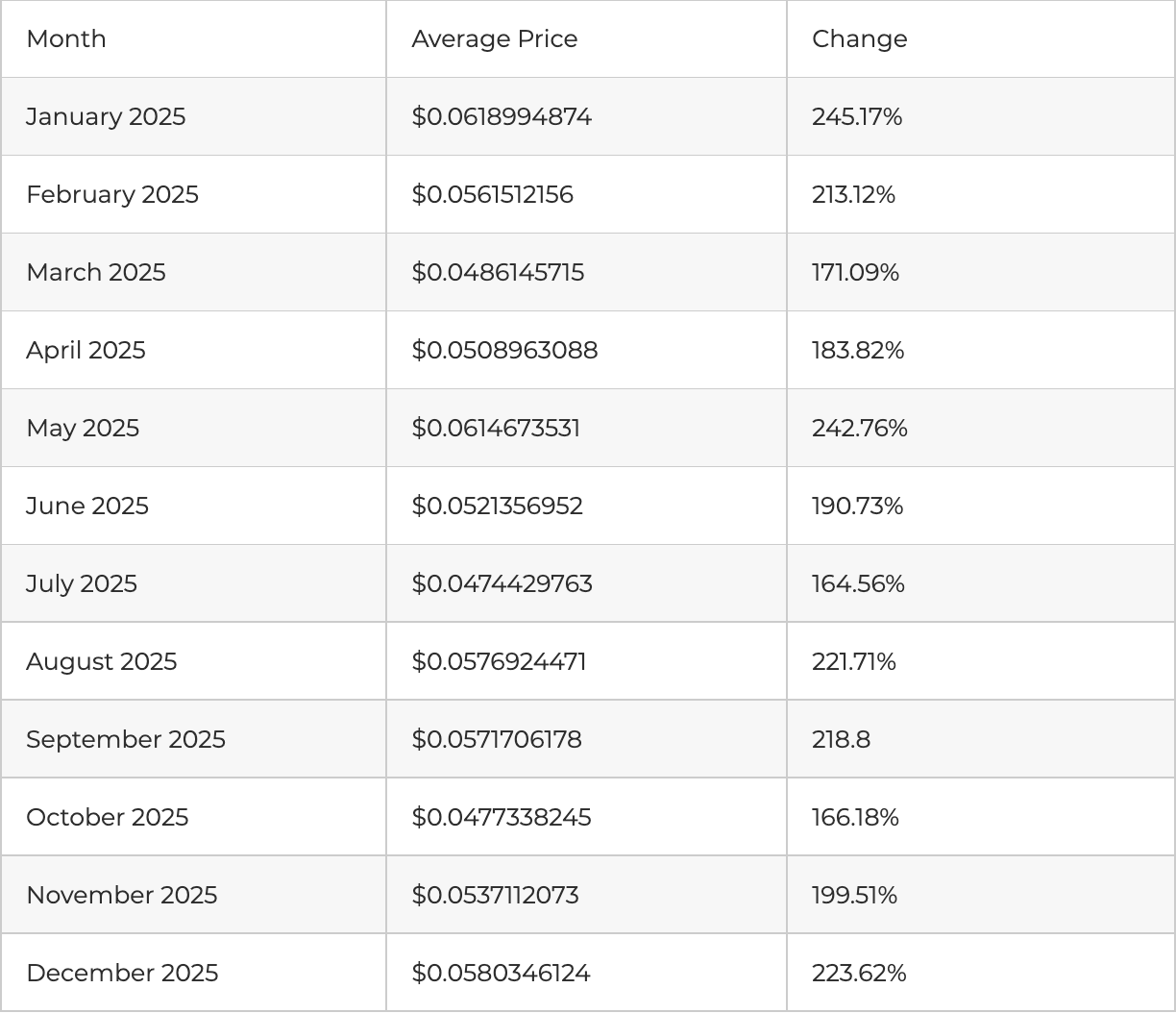Click the April 2025 change 183.82%
The width and height of the screenshot is (1176, 1013).
click(858, 351)
